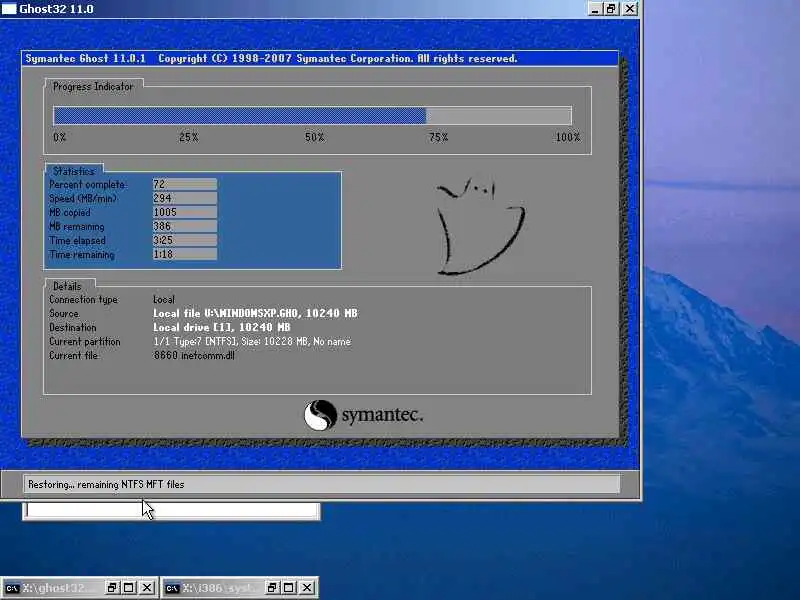Screen dimensions: 800x600
Task: Click the current file inetcomm.dll text
Action: 194,356
